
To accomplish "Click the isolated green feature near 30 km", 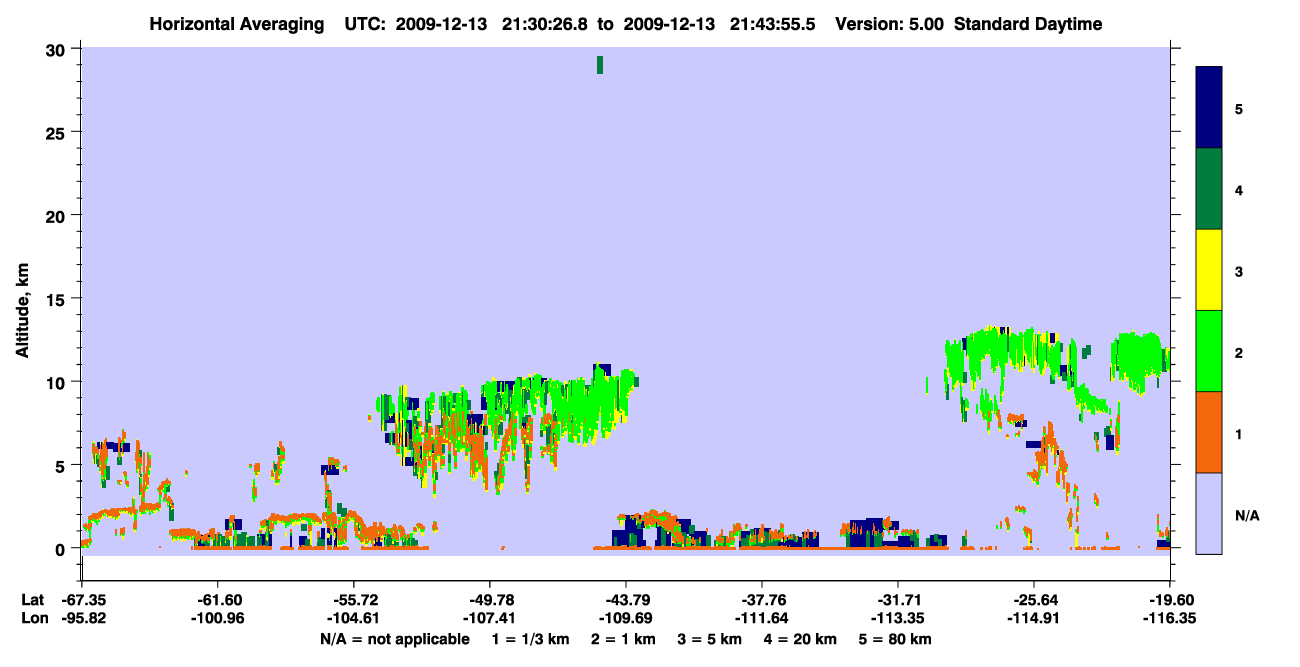I will point(600,65).
